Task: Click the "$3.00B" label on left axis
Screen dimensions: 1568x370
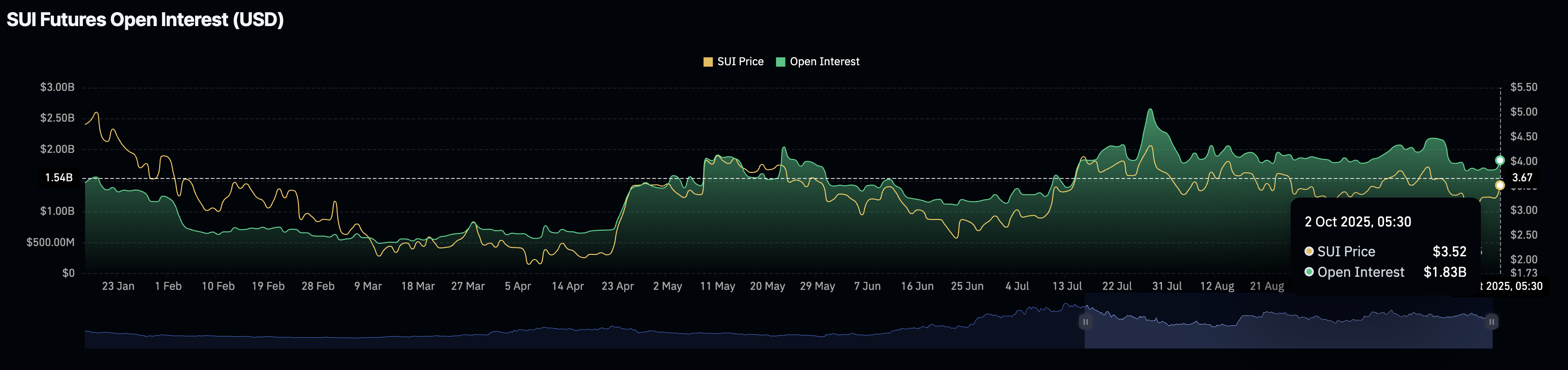Action: tap(57, 87)
